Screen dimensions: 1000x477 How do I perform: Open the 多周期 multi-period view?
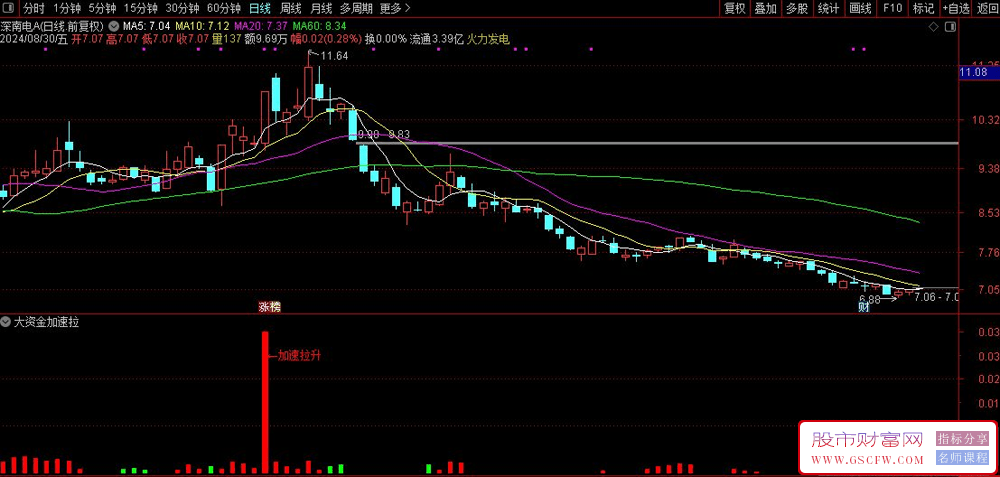(356, 8)
